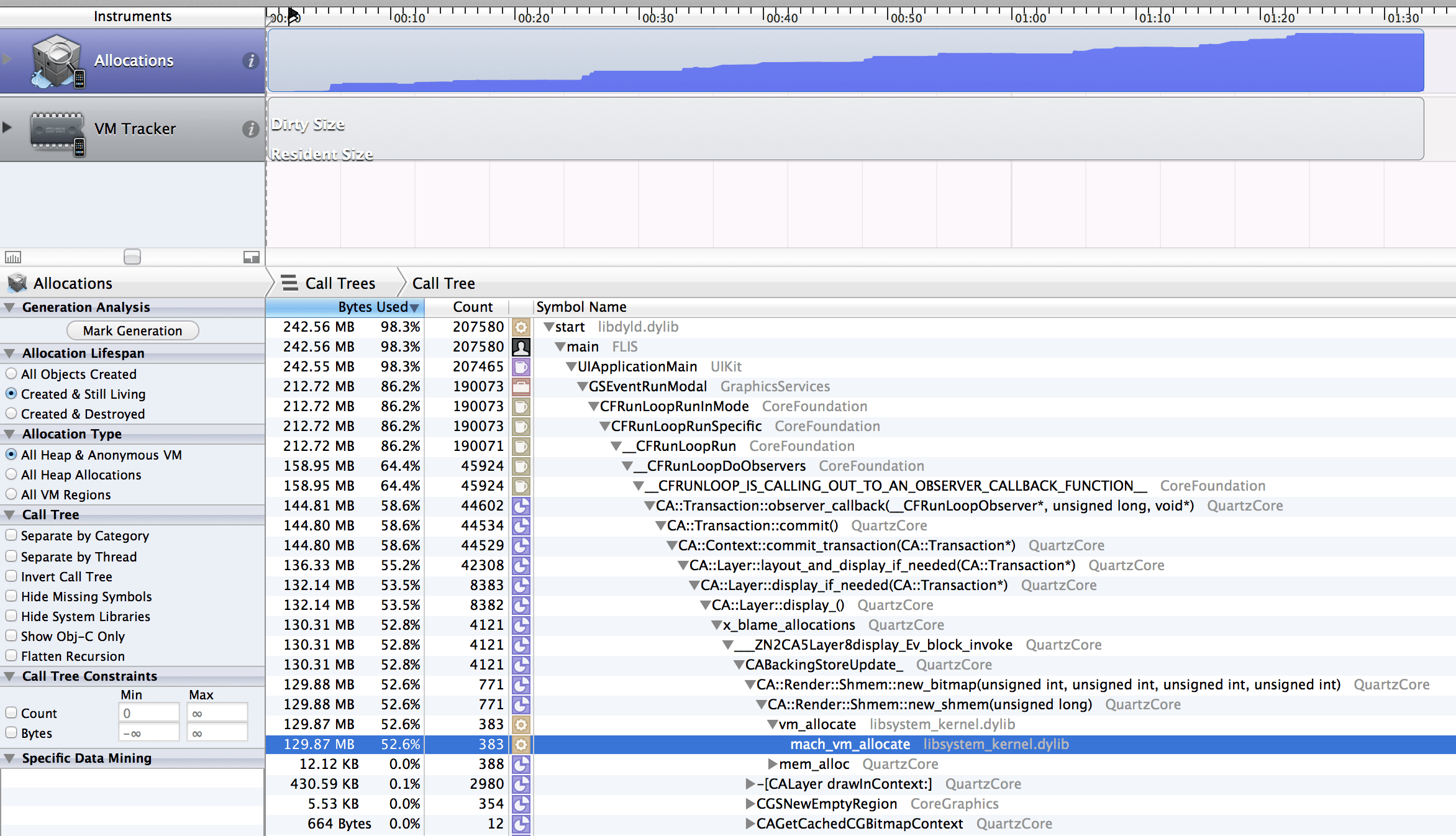The image size is (1456, 836).
Task: Sort by the Count column header
Action: (472, 307)
